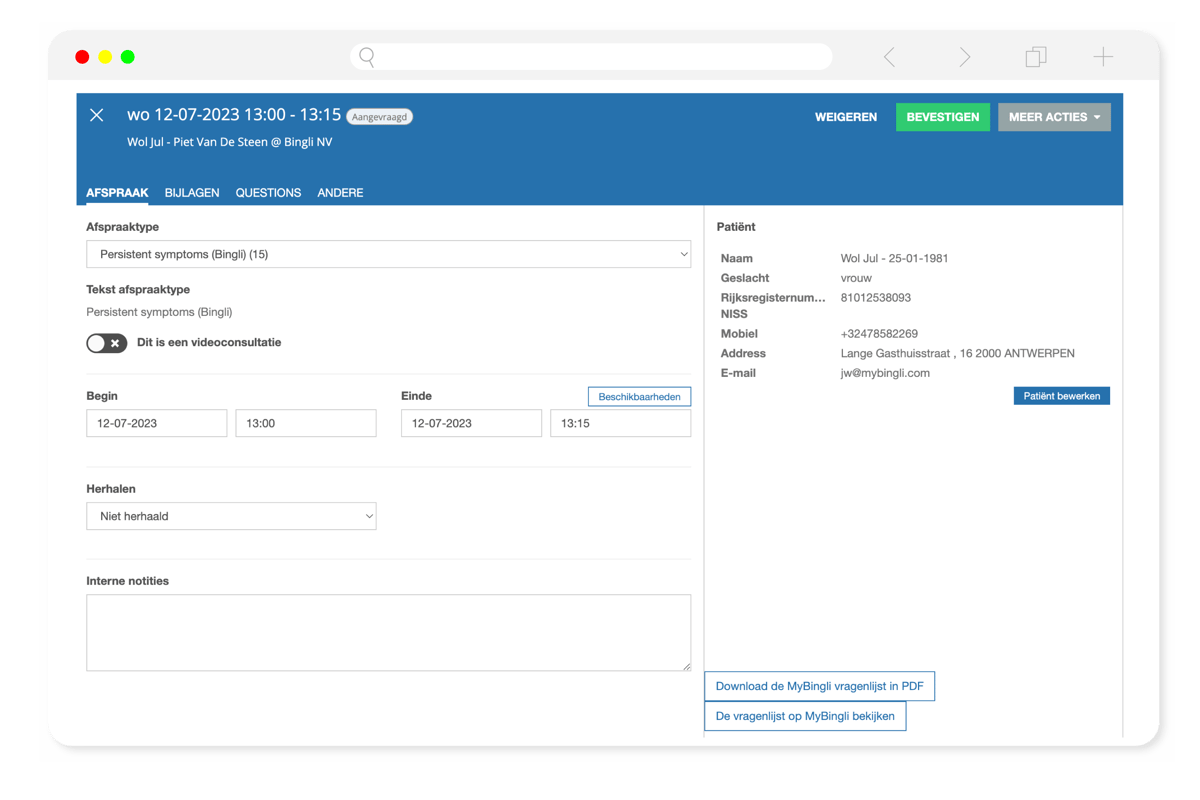This screenshot has height=800, width=1200.
Task: Click the green window maximize dot
Action: [128, 57]
